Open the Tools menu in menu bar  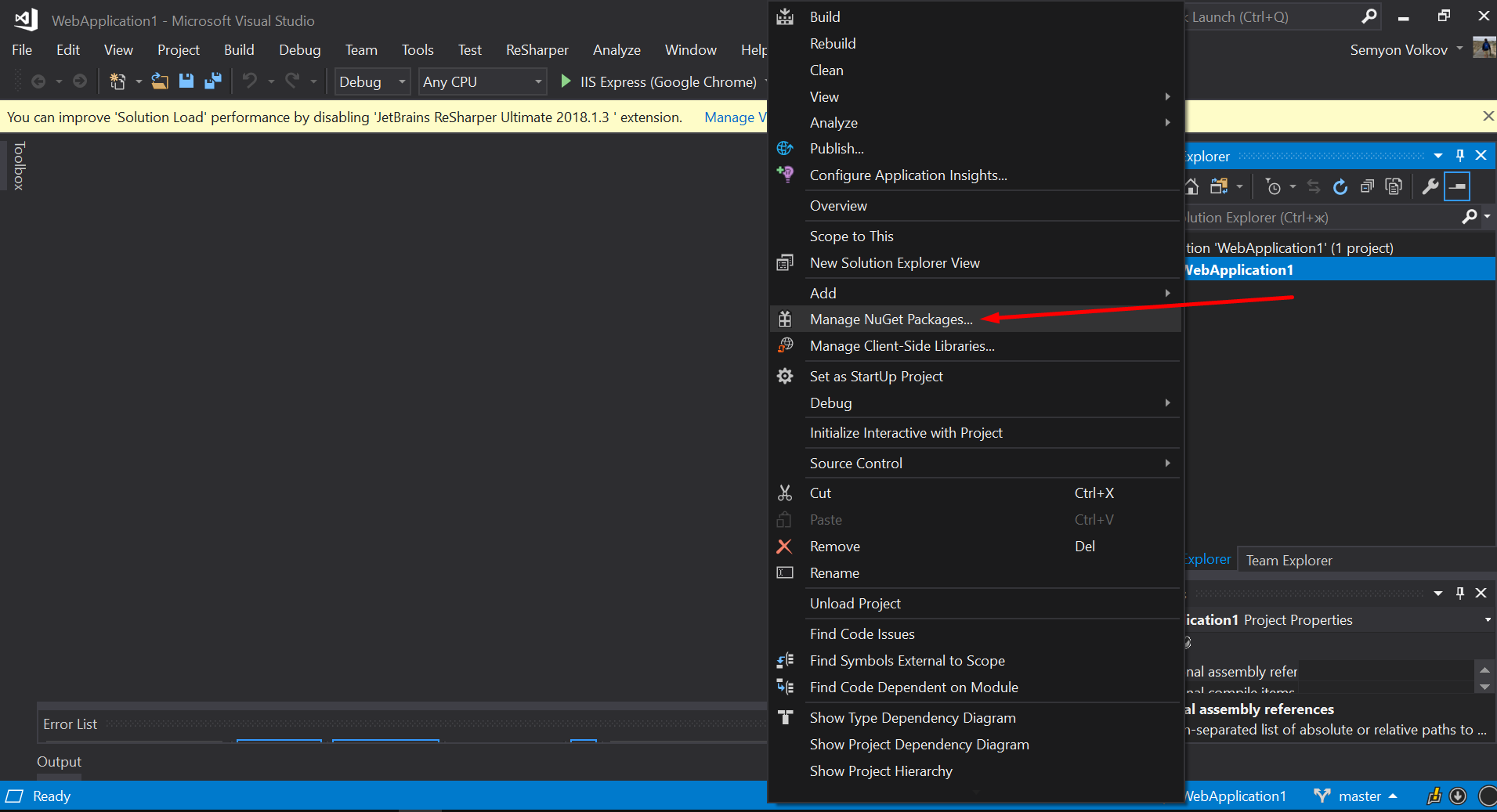[418, 49]
